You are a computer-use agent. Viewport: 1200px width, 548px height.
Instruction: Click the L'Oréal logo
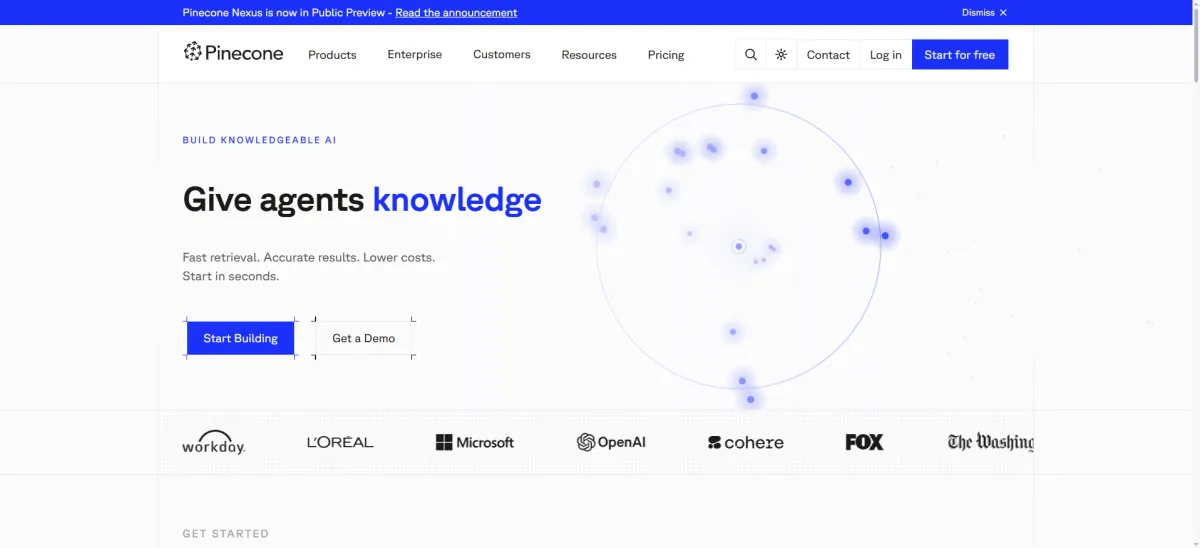(340, 442)
